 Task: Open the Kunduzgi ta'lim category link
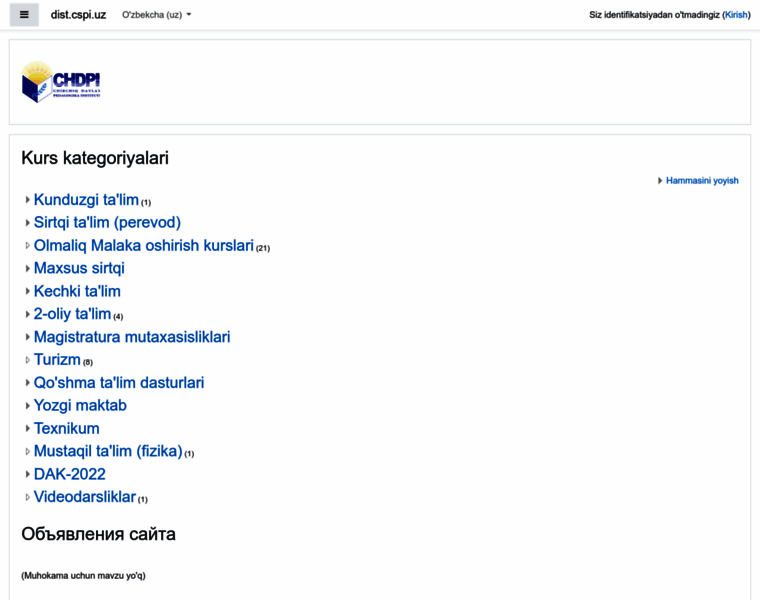86,200
